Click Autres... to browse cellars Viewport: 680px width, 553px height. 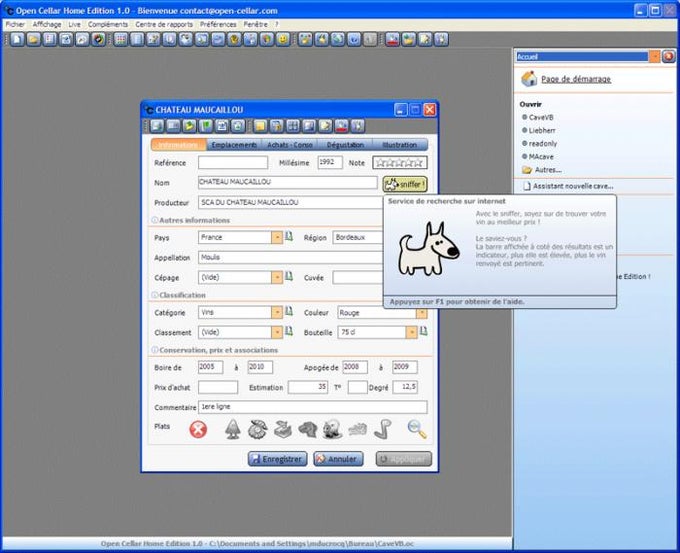[548, 170]
